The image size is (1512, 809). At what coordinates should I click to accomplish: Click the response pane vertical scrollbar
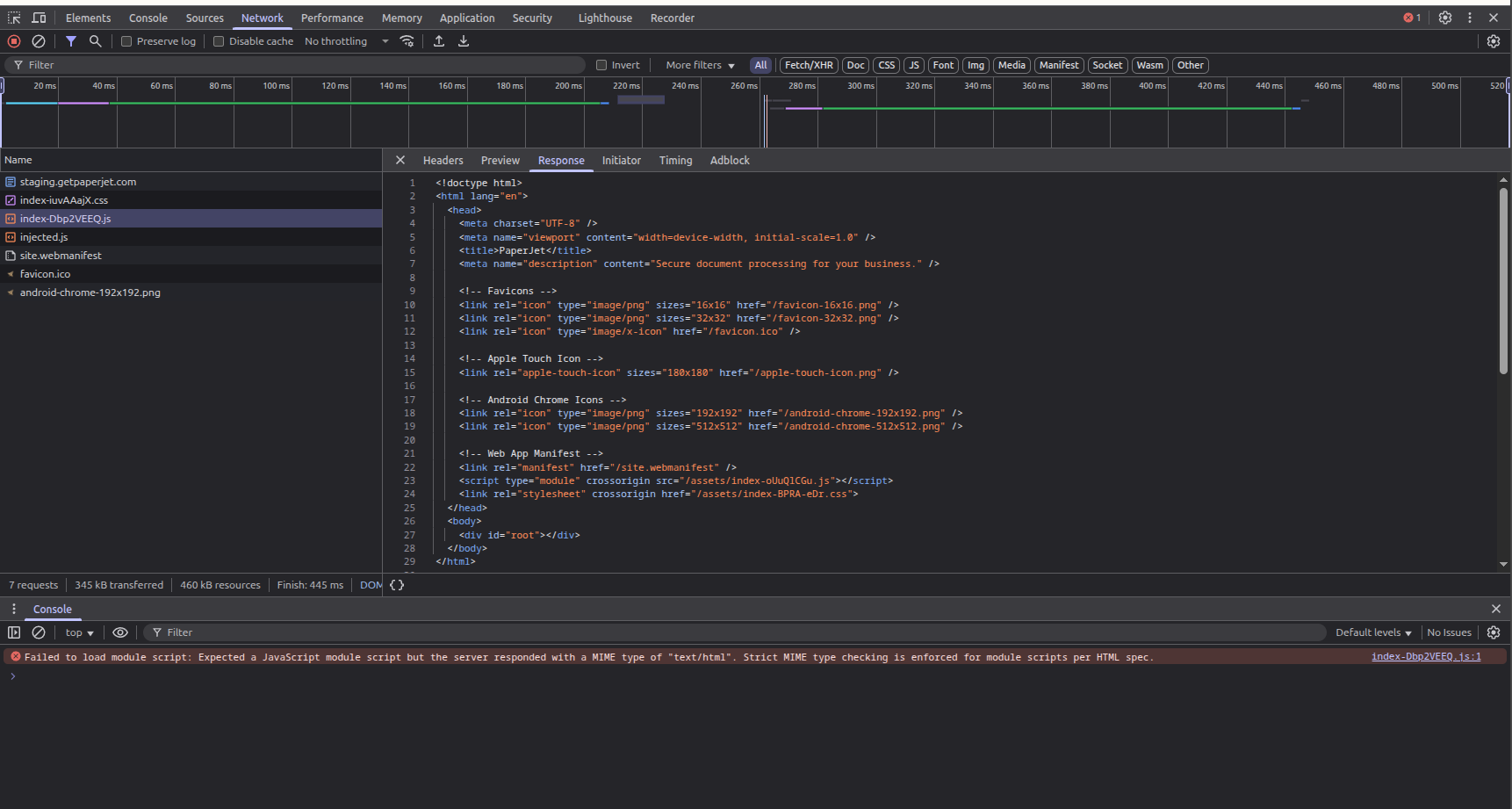coord(1503,281)
